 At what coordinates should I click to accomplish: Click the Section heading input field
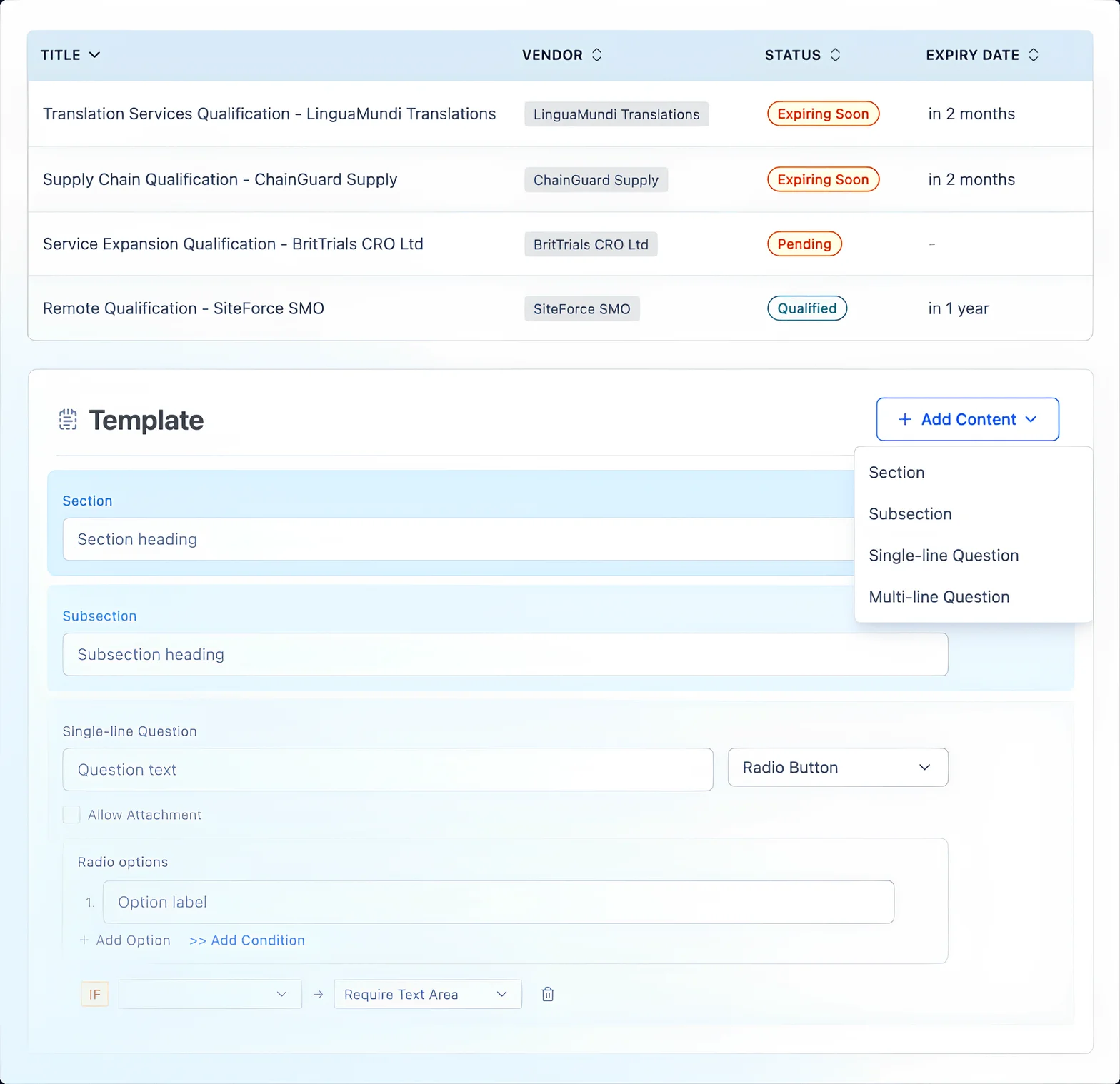459,539
